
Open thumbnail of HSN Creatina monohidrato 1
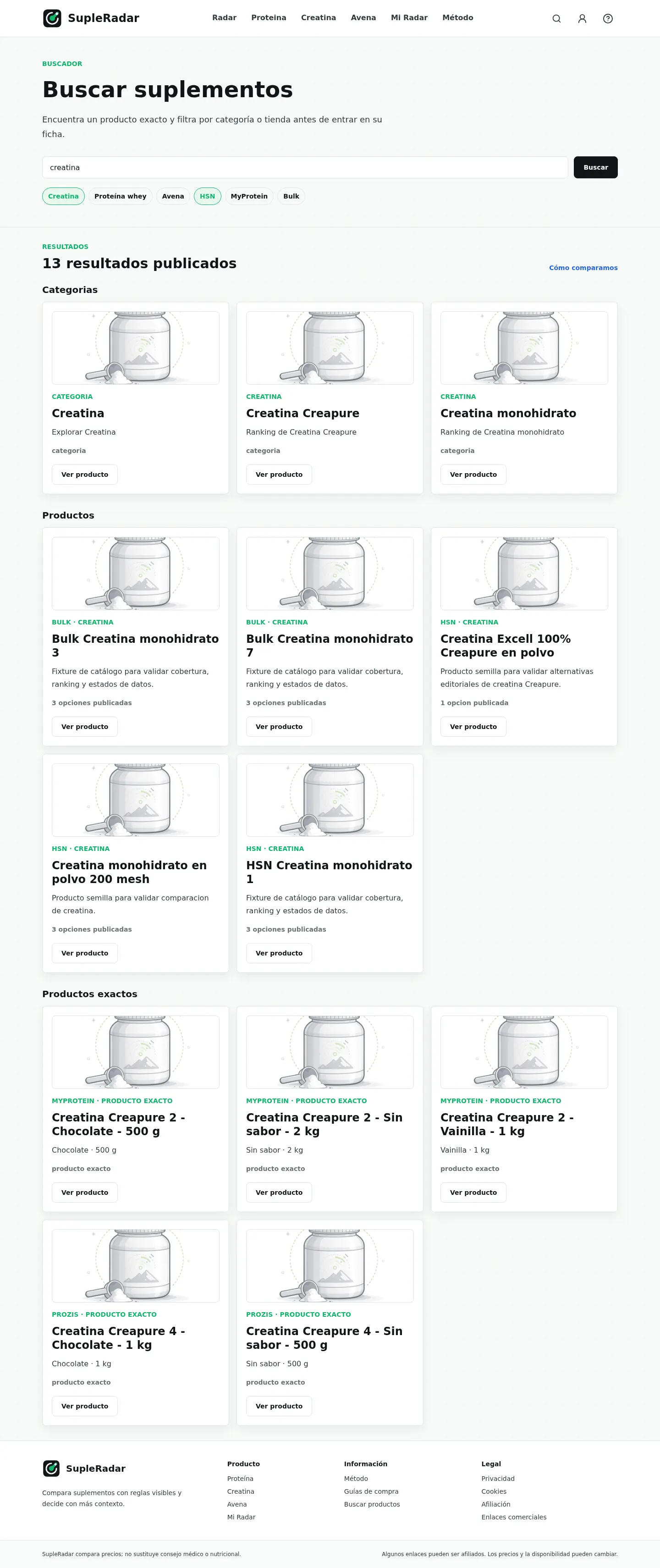(x=330, y=800)
